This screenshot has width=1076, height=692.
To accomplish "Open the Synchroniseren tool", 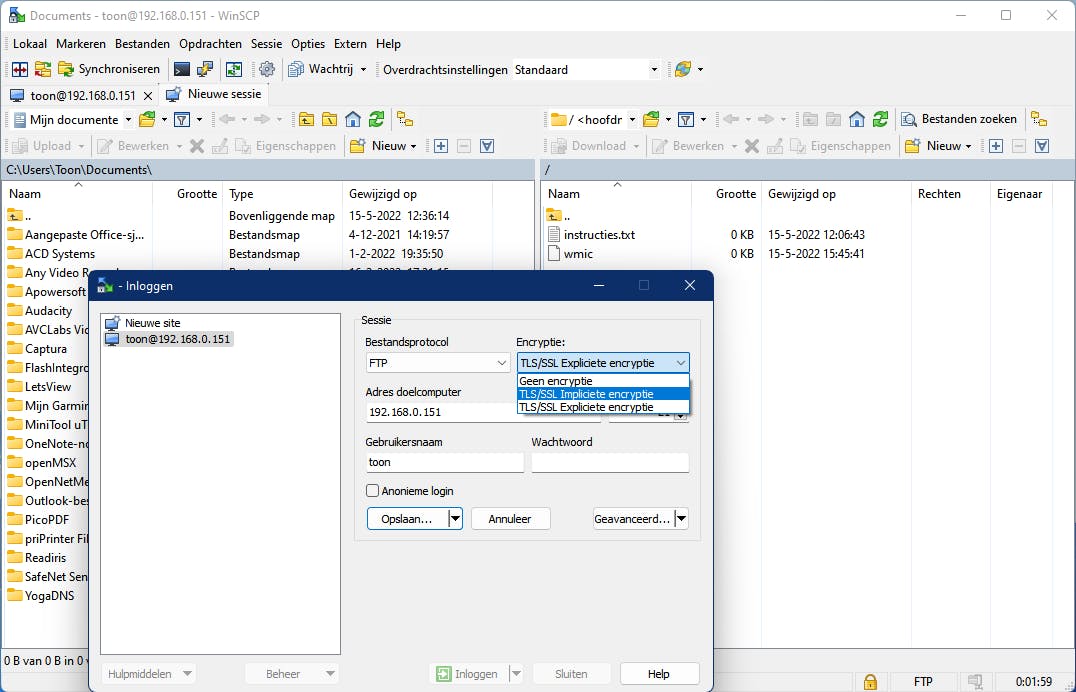I will (112, 69).
